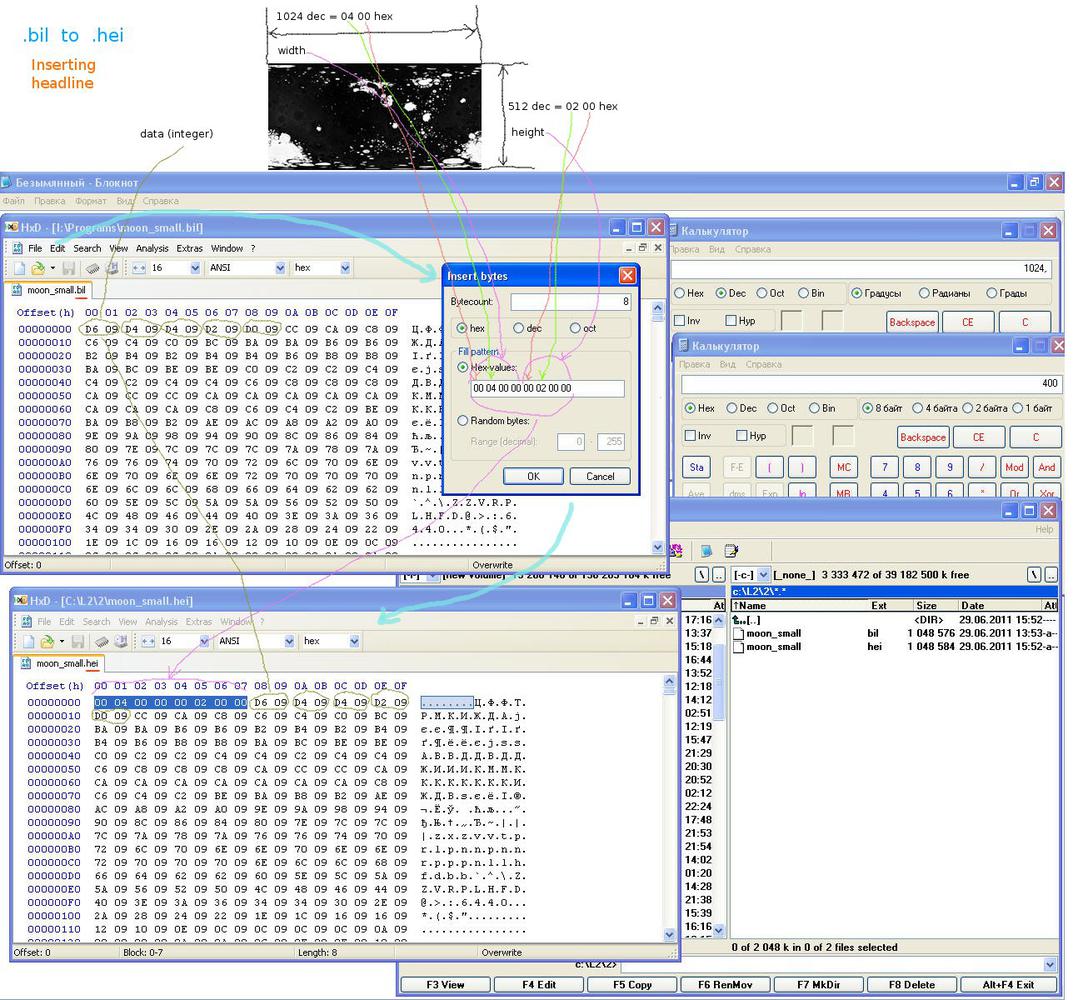
Task: Open command line history dropdown at c:\L2\2>
Action: (x=1051, y=964)
